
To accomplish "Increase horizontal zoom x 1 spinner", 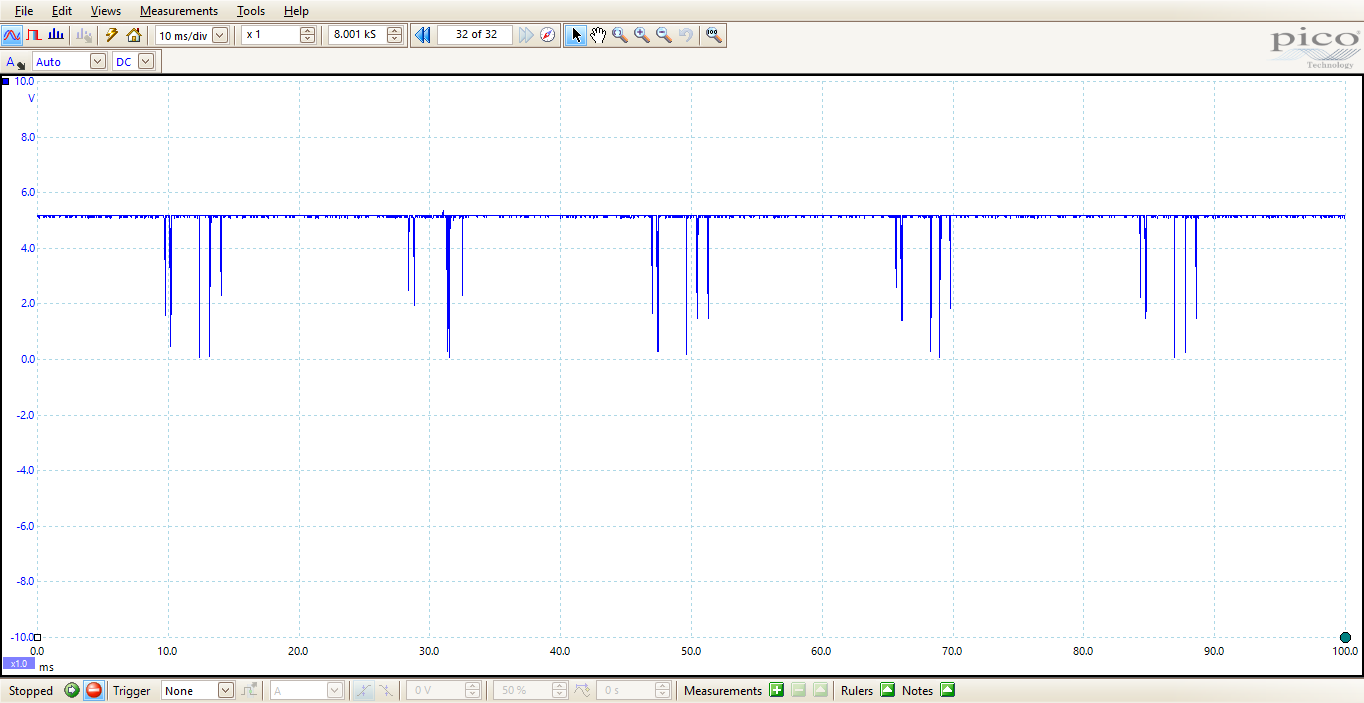I will click(x=307, y=30).
